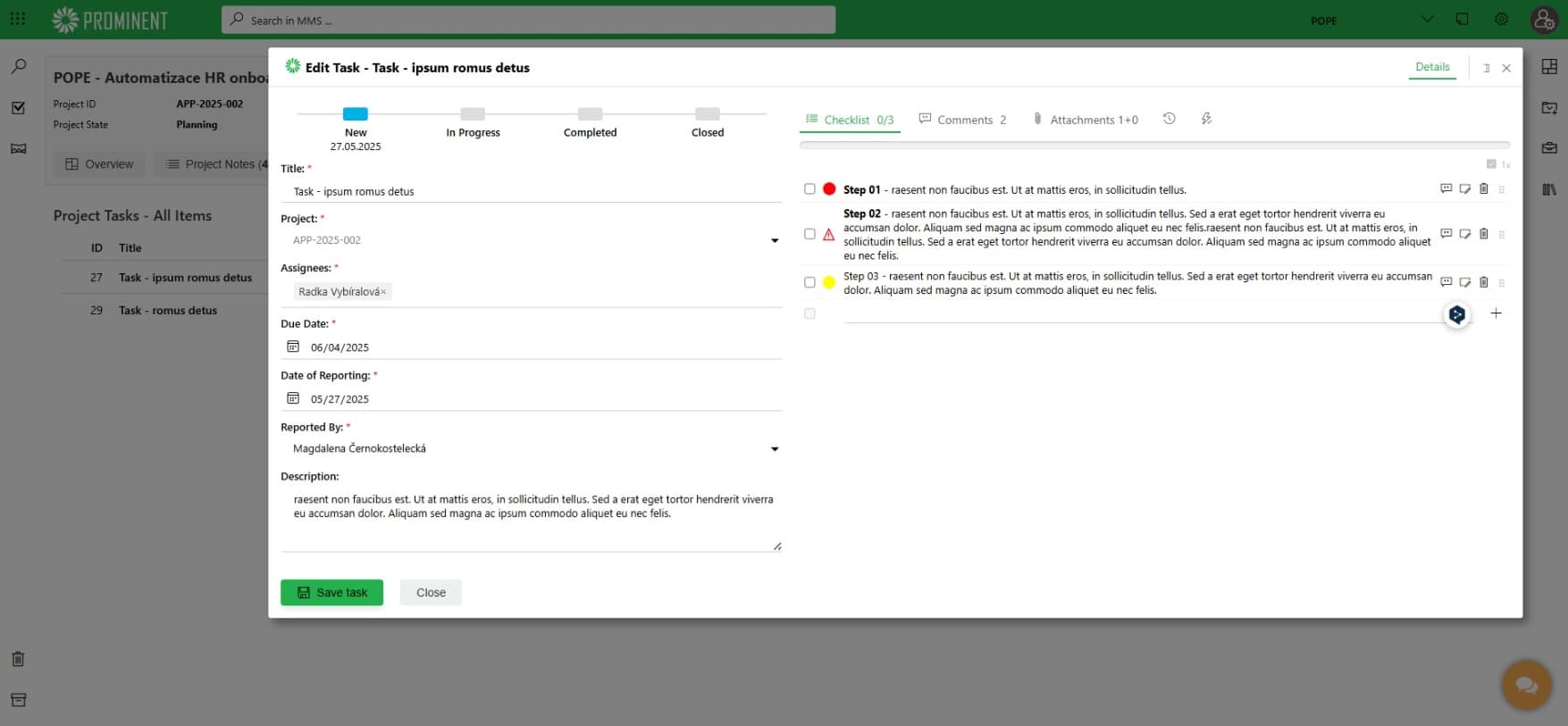Click the dark hexagon assistant icon

pos(1457,314)
